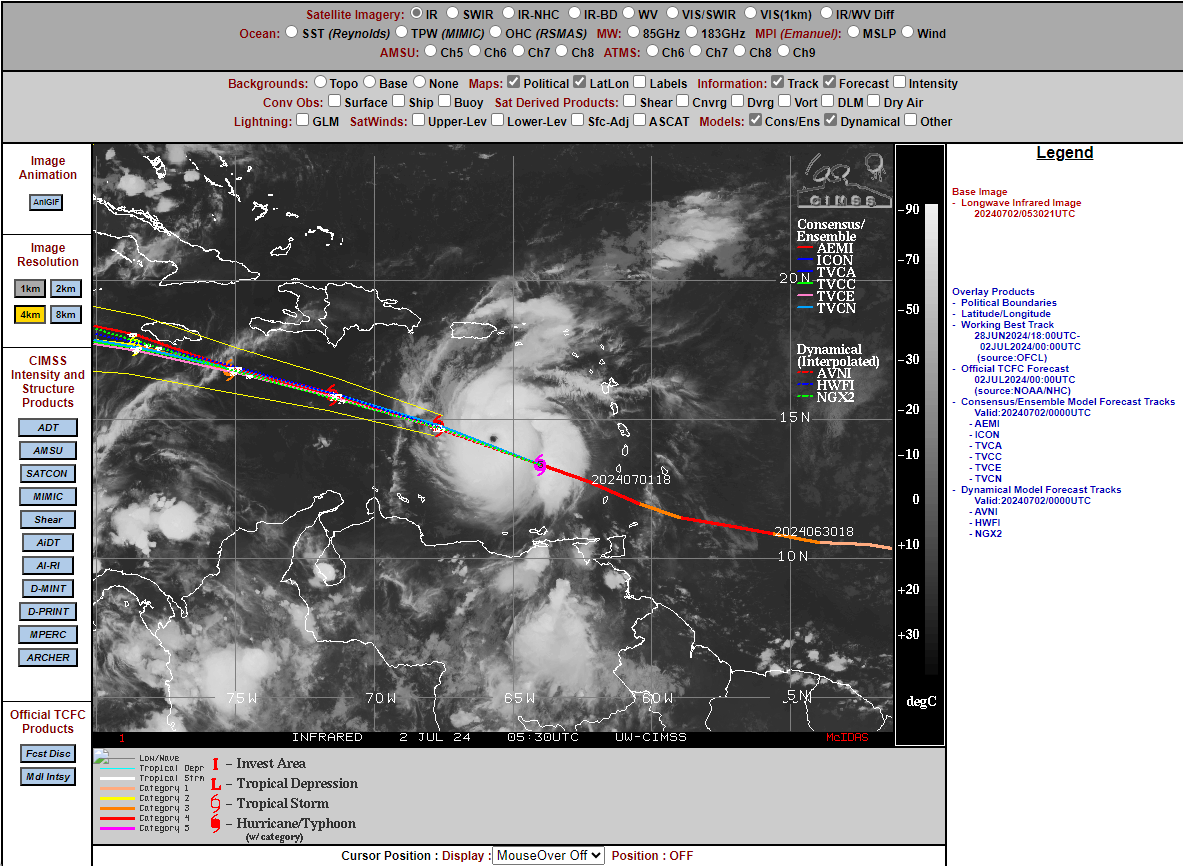The height and width of the screenshot is (866, 1183).
Task: Select IR-NHC satellite imagery
Action: click(509, 13)
